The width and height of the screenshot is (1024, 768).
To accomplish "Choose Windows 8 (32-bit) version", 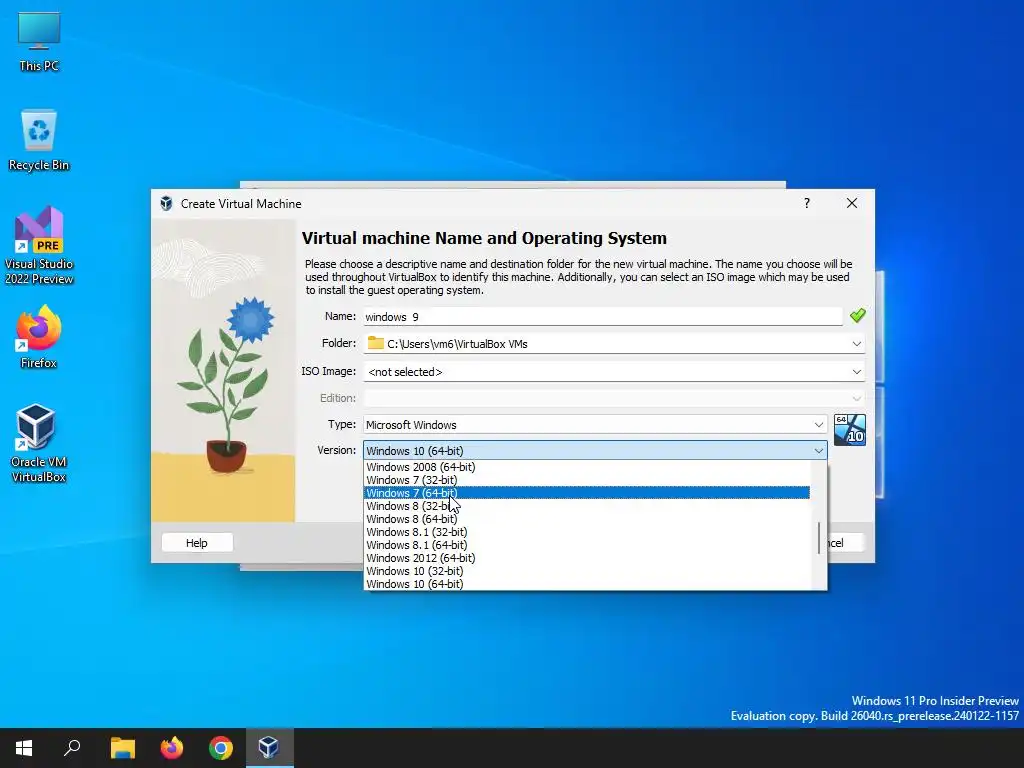I will click(586, 506).
